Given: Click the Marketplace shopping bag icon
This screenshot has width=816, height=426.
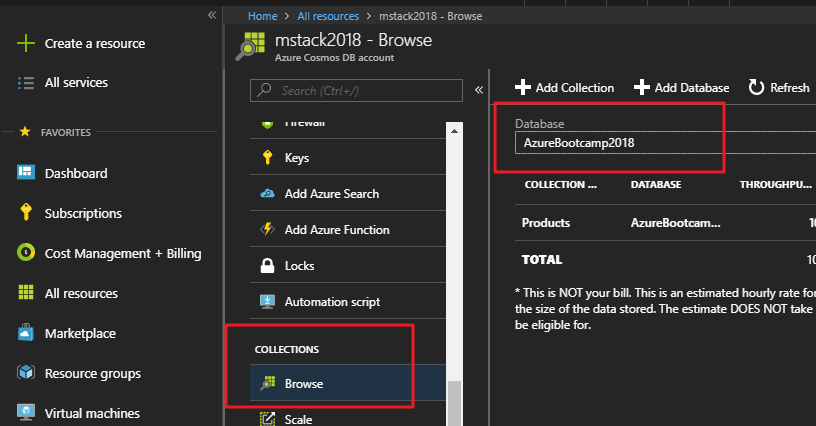Looking at the screenshot, I should point(26,332).
